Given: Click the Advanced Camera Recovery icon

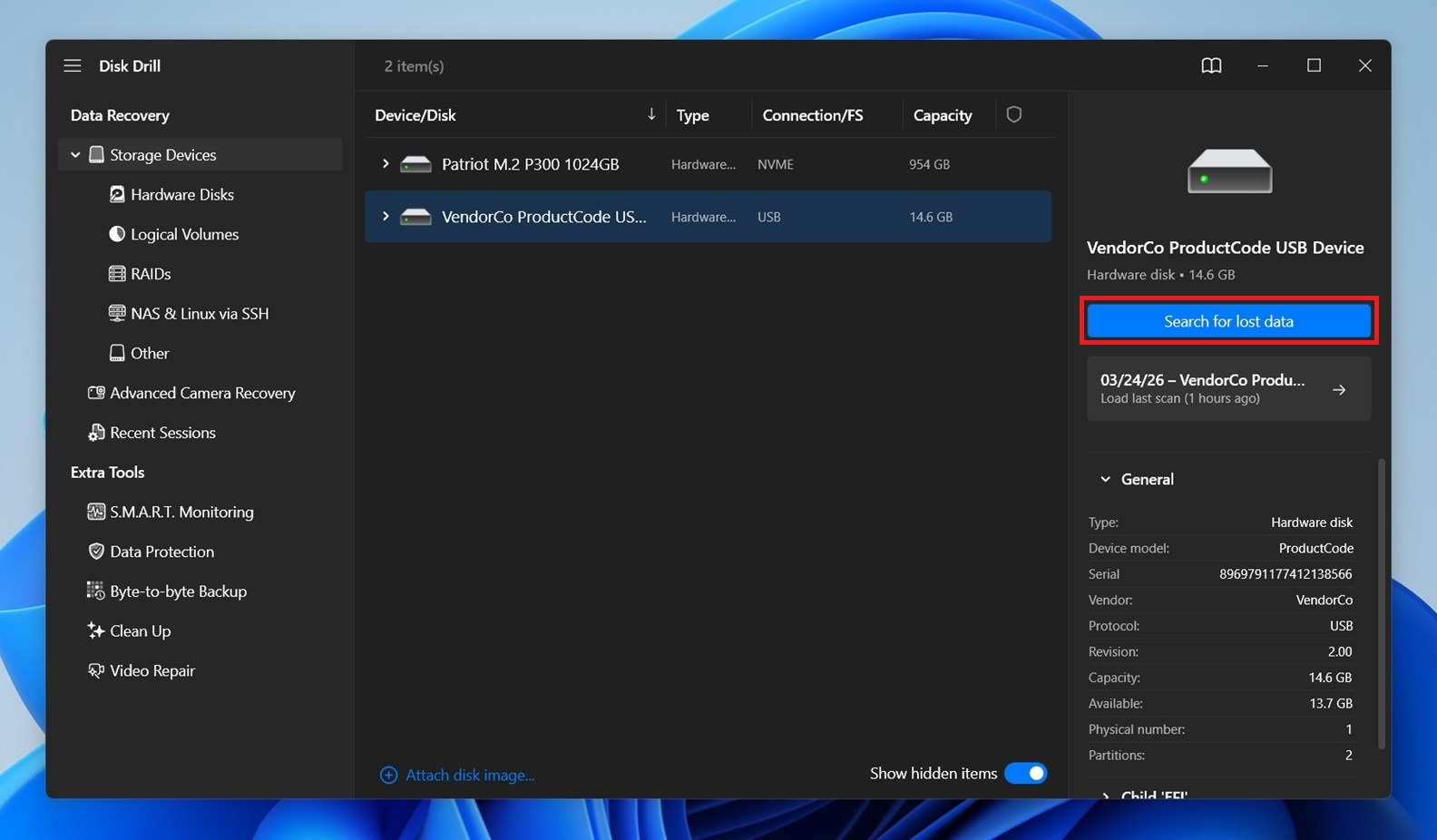Looking at the screenshot, I should pyautogui.click(x=96, y=393).
